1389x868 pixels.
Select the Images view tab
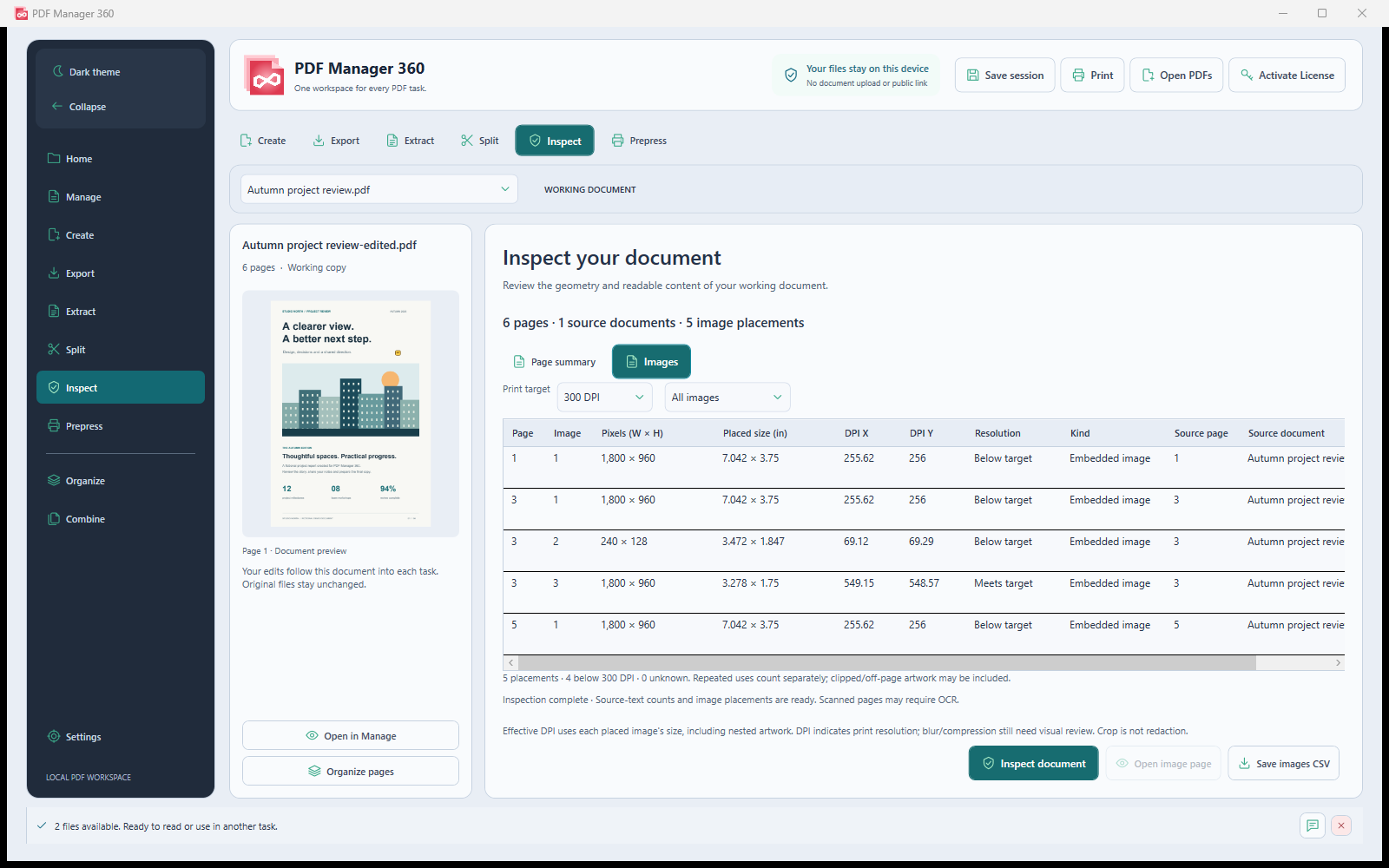point(651,362)
